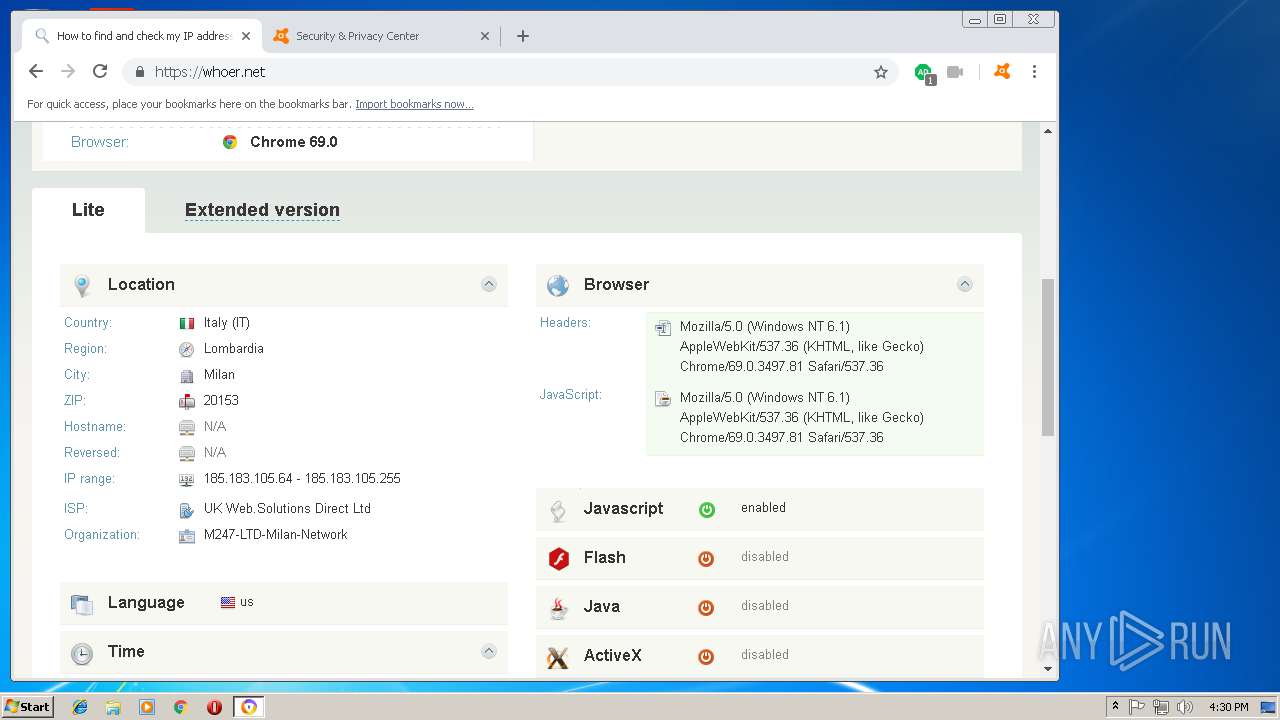
Task: Click the region value Lombardia
Action: pos(234,349)
